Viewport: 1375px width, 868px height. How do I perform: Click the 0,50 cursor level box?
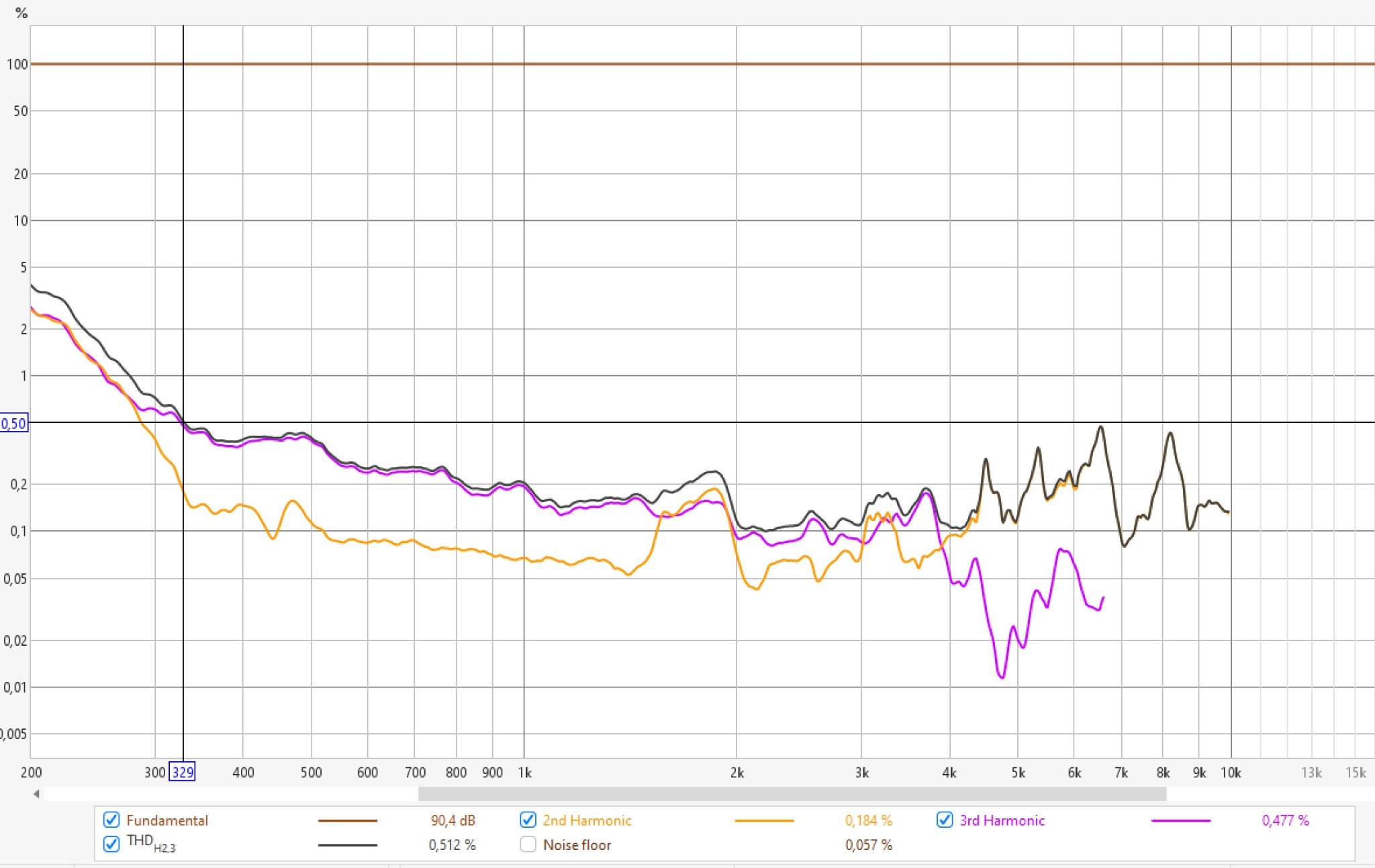pyautogui.click(x=14, y=424)
